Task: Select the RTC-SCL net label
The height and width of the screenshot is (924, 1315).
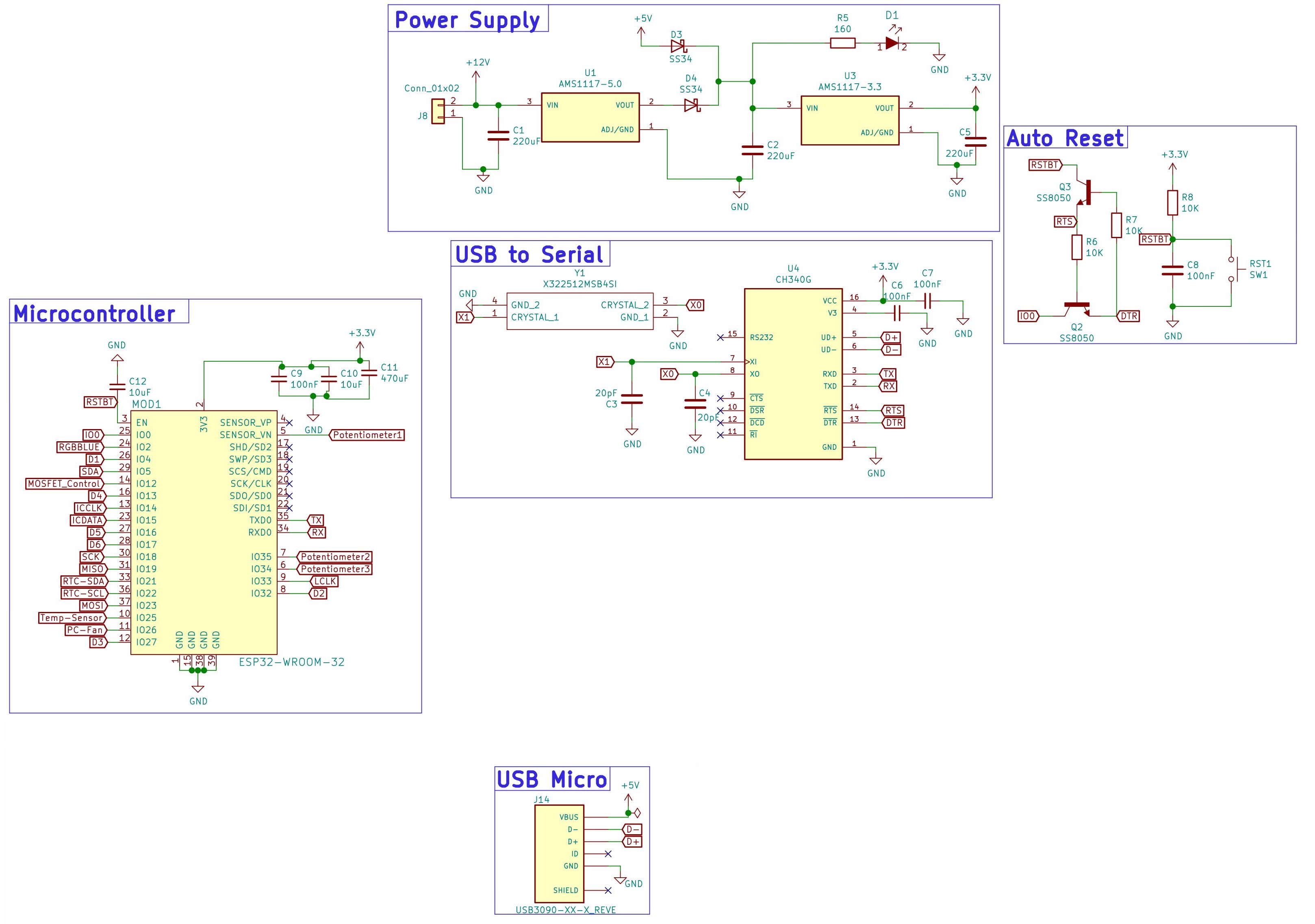Action: (84, 594)
